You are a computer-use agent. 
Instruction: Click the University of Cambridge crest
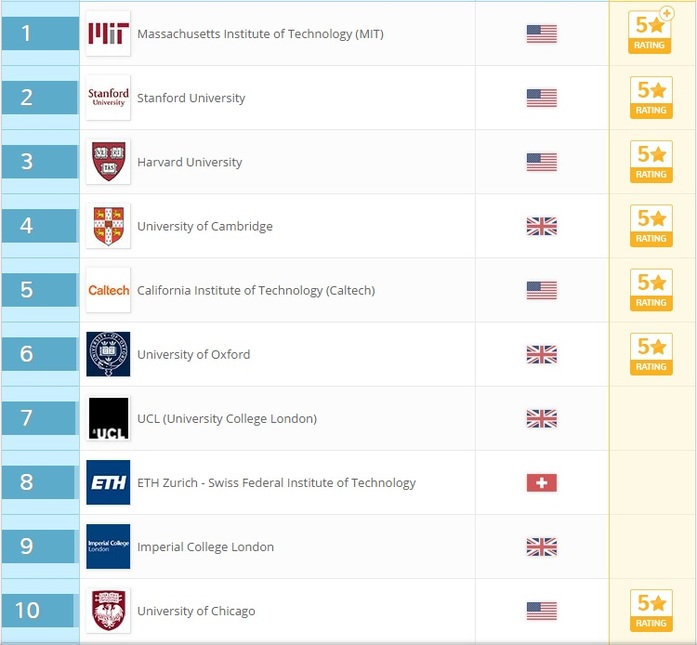[x=108, y=226]
